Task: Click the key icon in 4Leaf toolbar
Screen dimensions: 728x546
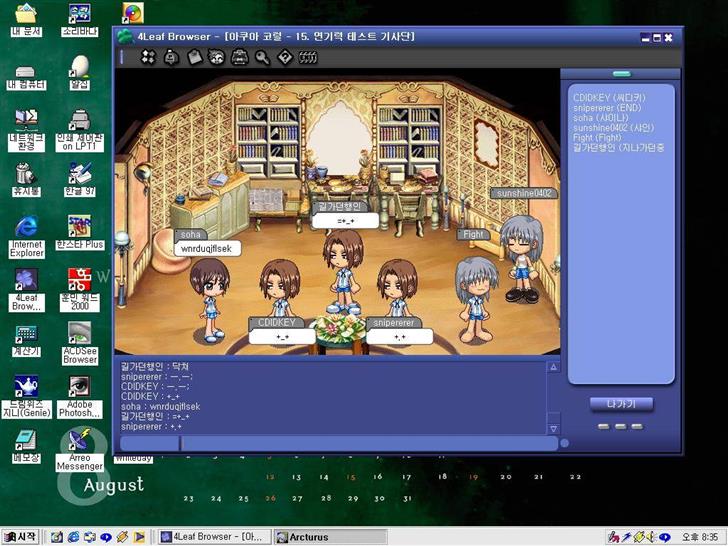Action: (x=262, y=58)
